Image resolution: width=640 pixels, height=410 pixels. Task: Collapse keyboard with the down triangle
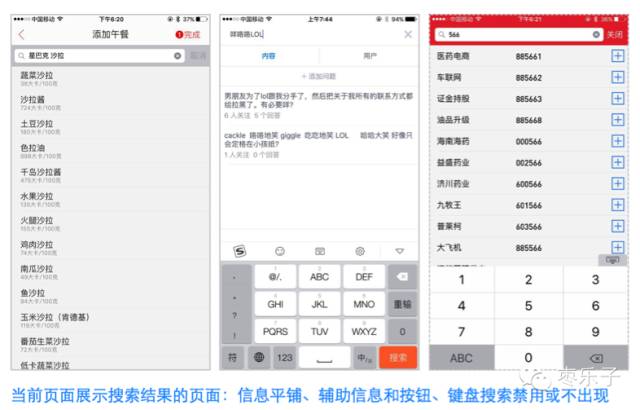(400, 251)
